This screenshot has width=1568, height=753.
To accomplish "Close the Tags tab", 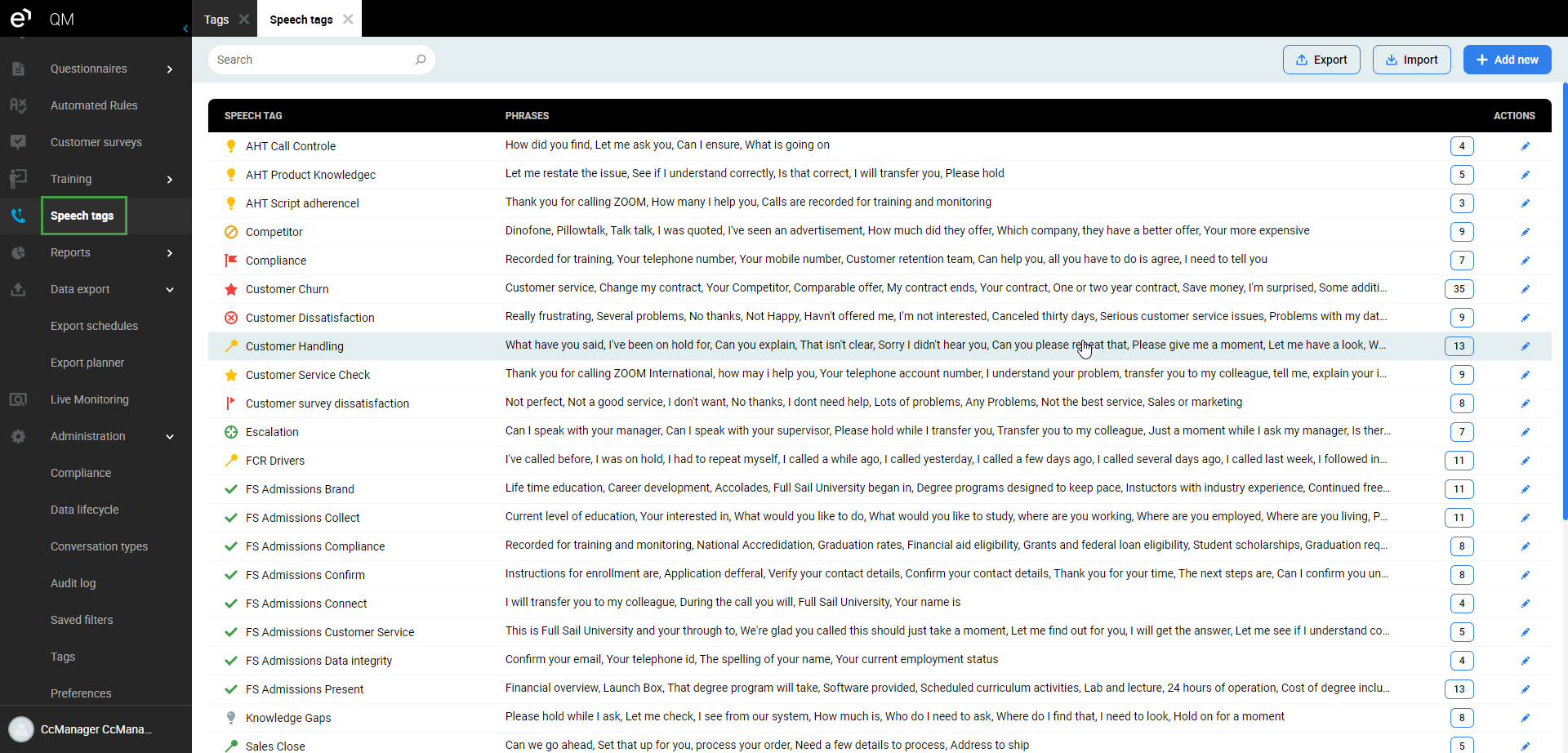I will tap(243, 19).
